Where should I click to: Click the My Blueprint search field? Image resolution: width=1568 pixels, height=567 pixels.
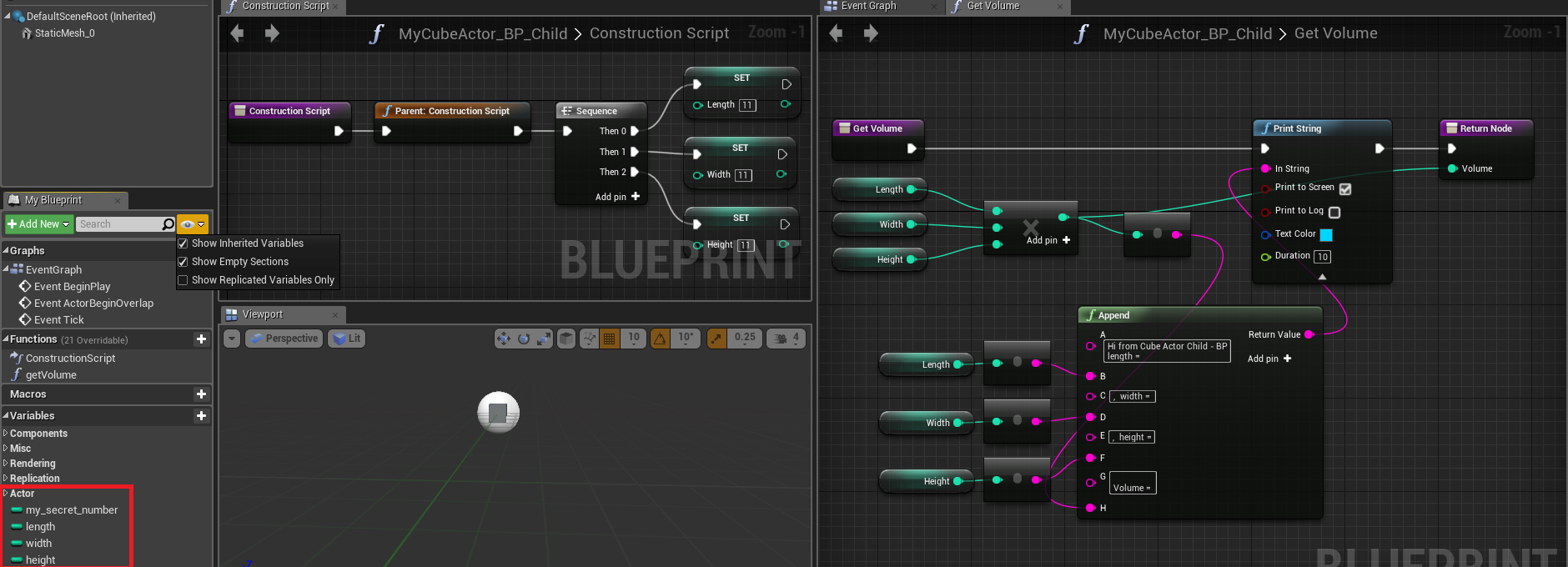[x=118, y=224]
